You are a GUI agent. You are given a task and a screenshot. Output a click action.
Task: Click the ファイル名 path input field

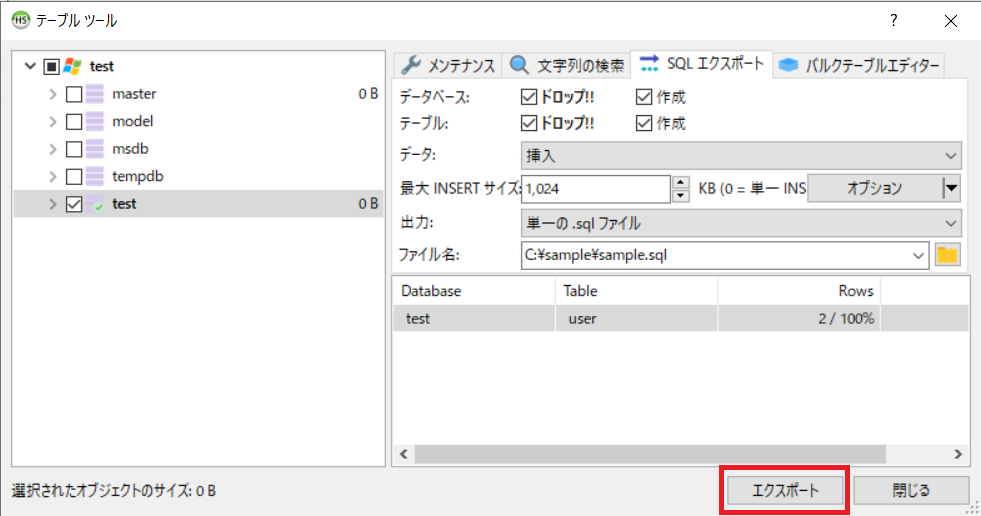click(x=720, y=255)
